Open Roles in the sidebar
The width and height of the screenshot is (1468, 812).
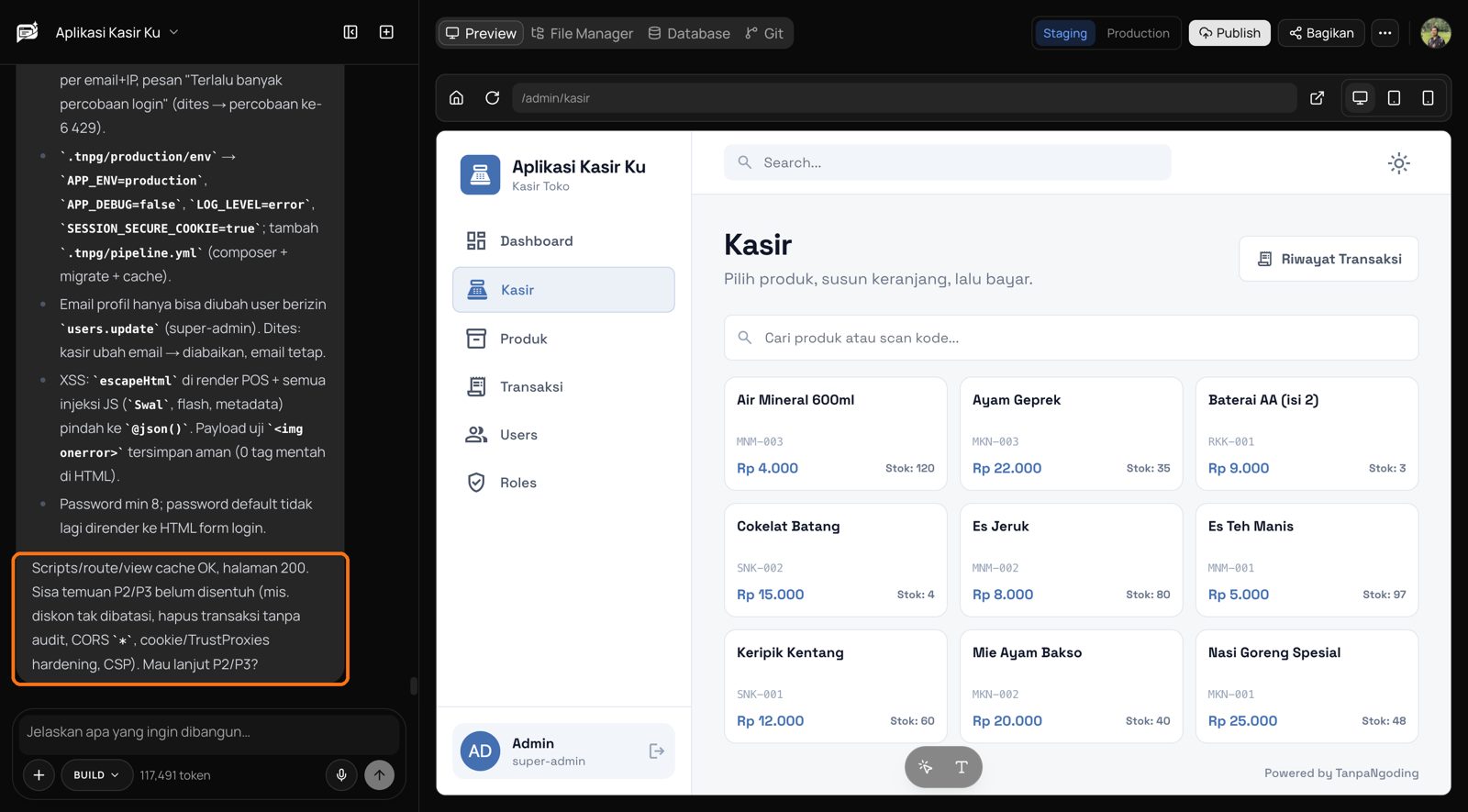pyautogui.click(x=563, y=483)
